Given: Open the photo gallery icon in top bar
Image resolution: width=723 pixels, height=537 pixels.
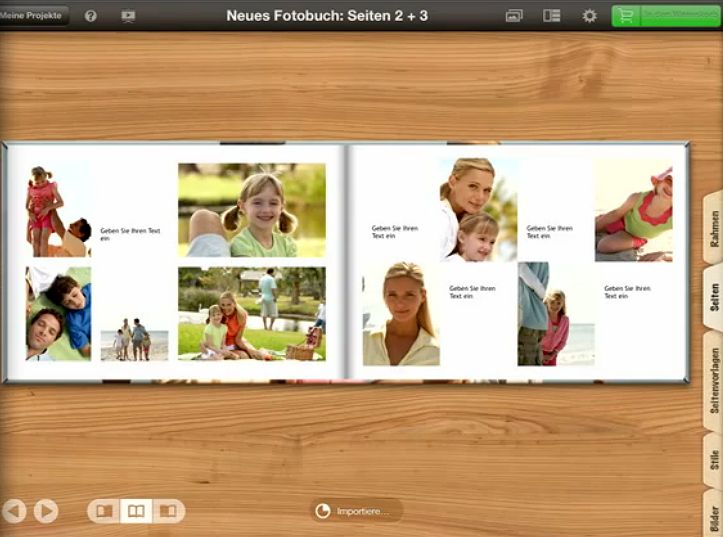Looking at the screenshot, I should pos(514,16).
